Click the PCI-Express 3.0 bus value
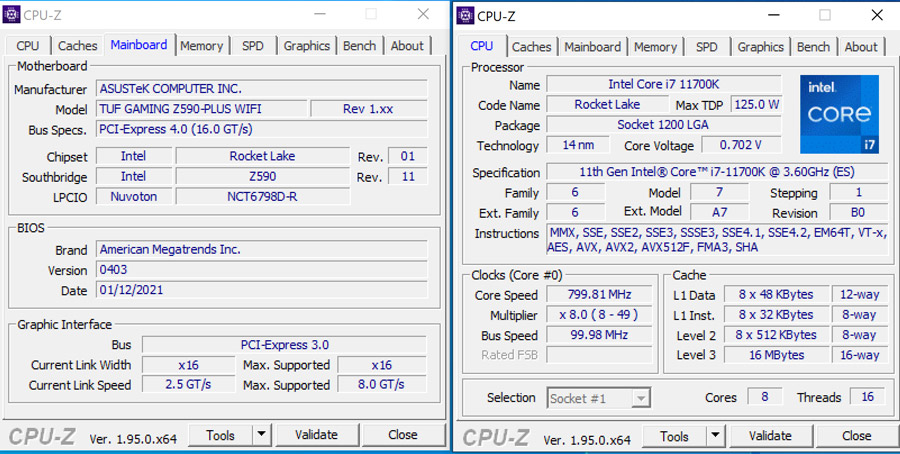Image resolution: width=900 pixels, height=454 pixels. click(285, 345)
